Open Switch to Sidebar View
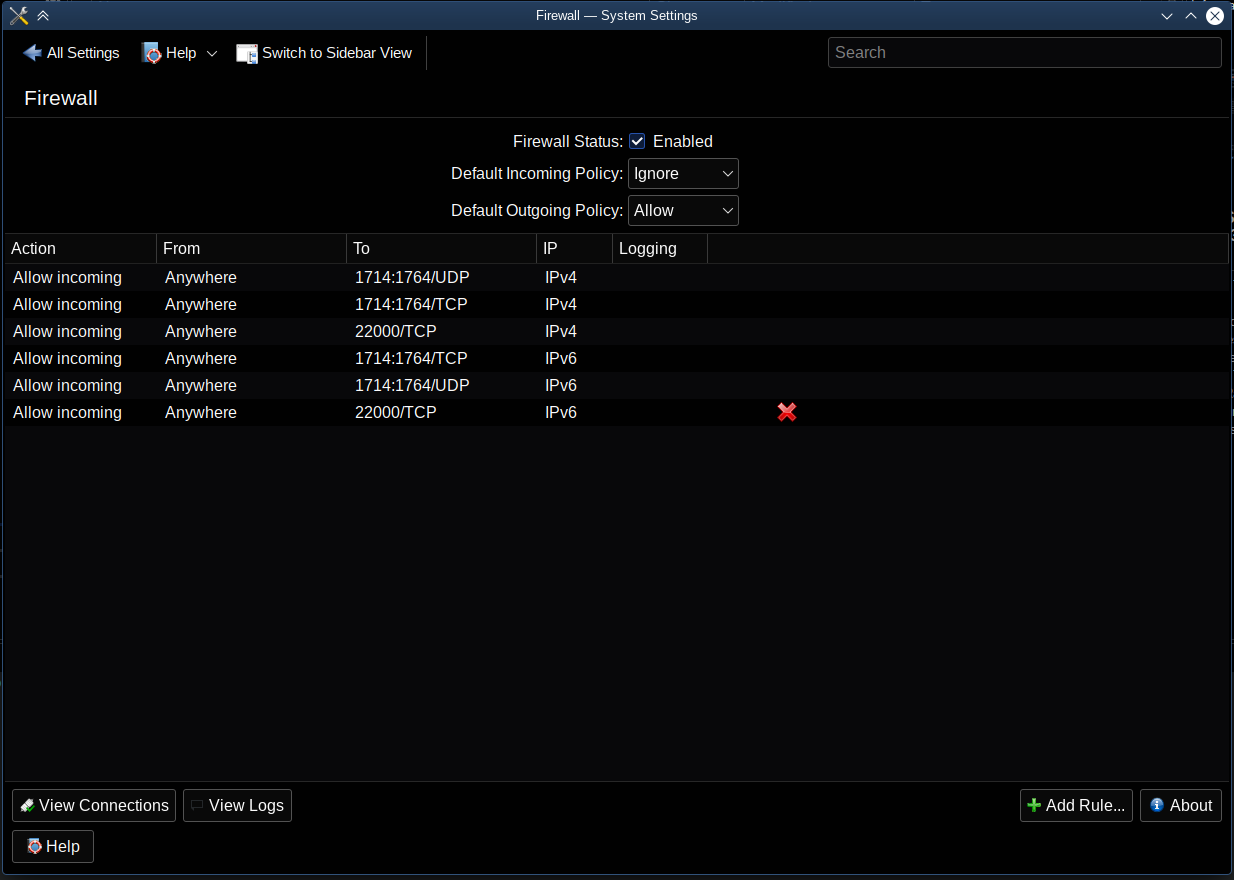The image size is (1234, 880). click(x=324, y=53)
